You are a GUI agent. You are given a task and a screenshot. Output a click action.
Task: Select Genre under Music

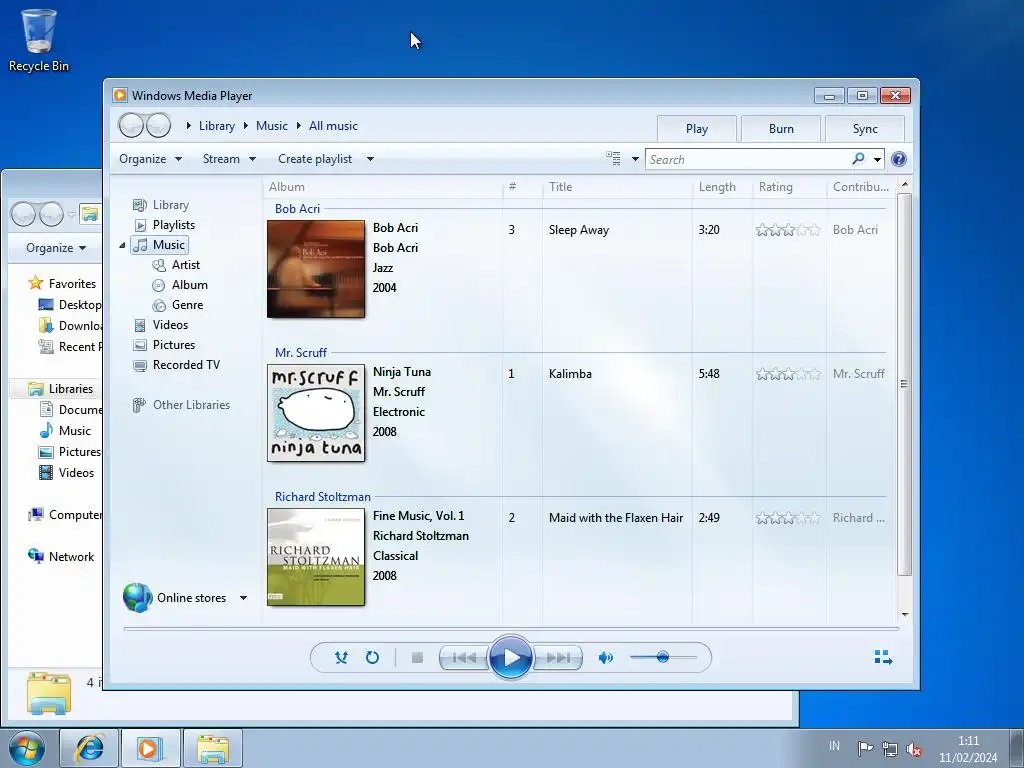[187, 305]
